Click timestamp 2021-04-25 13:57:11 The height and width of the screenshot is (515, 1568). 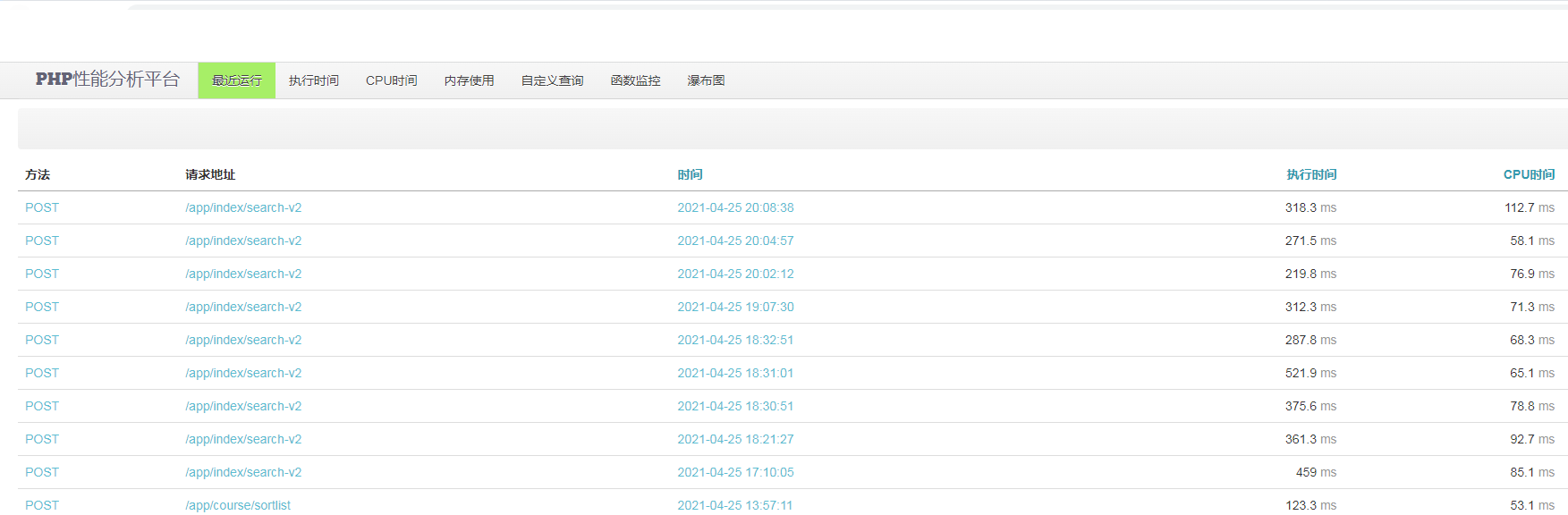coord(735,505)
